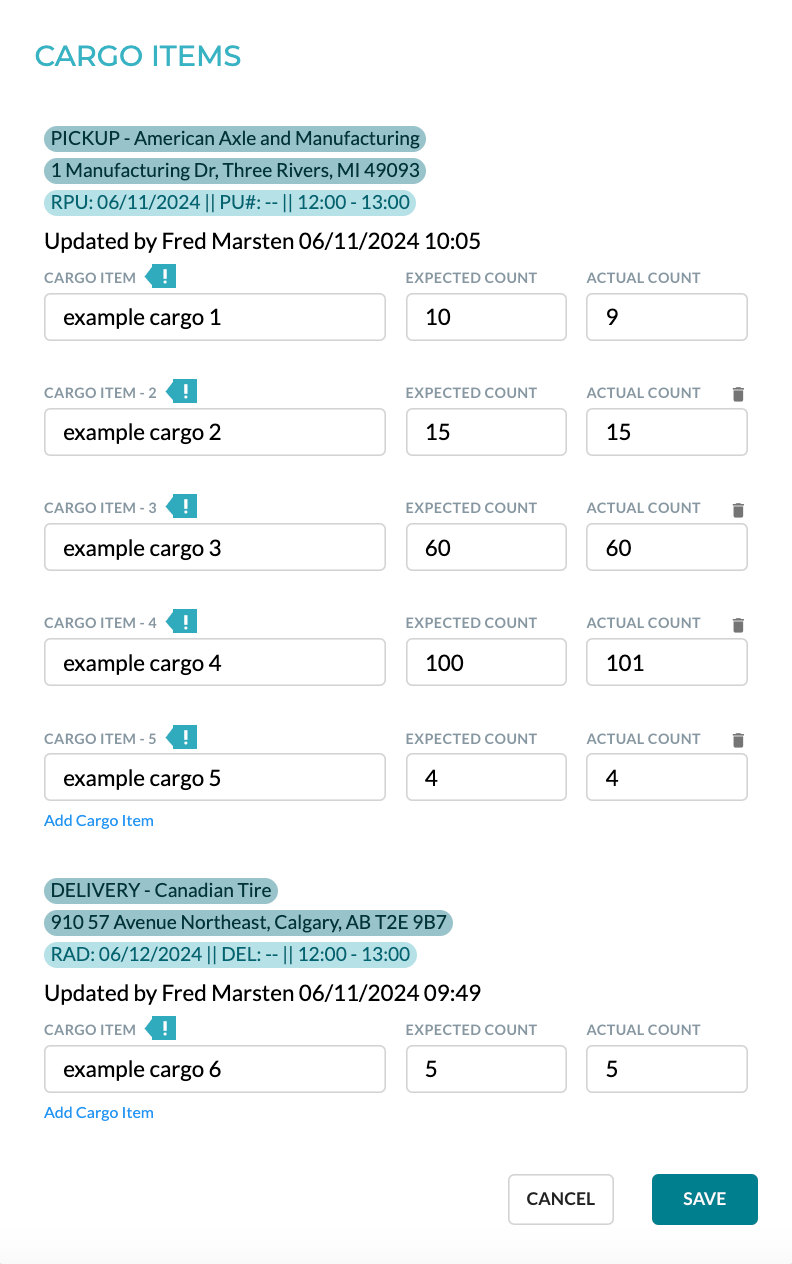The image size is (792, 1264).
Task: Focus expected count field showing 15
Action: pyautogui.click(x=486, y=432)
